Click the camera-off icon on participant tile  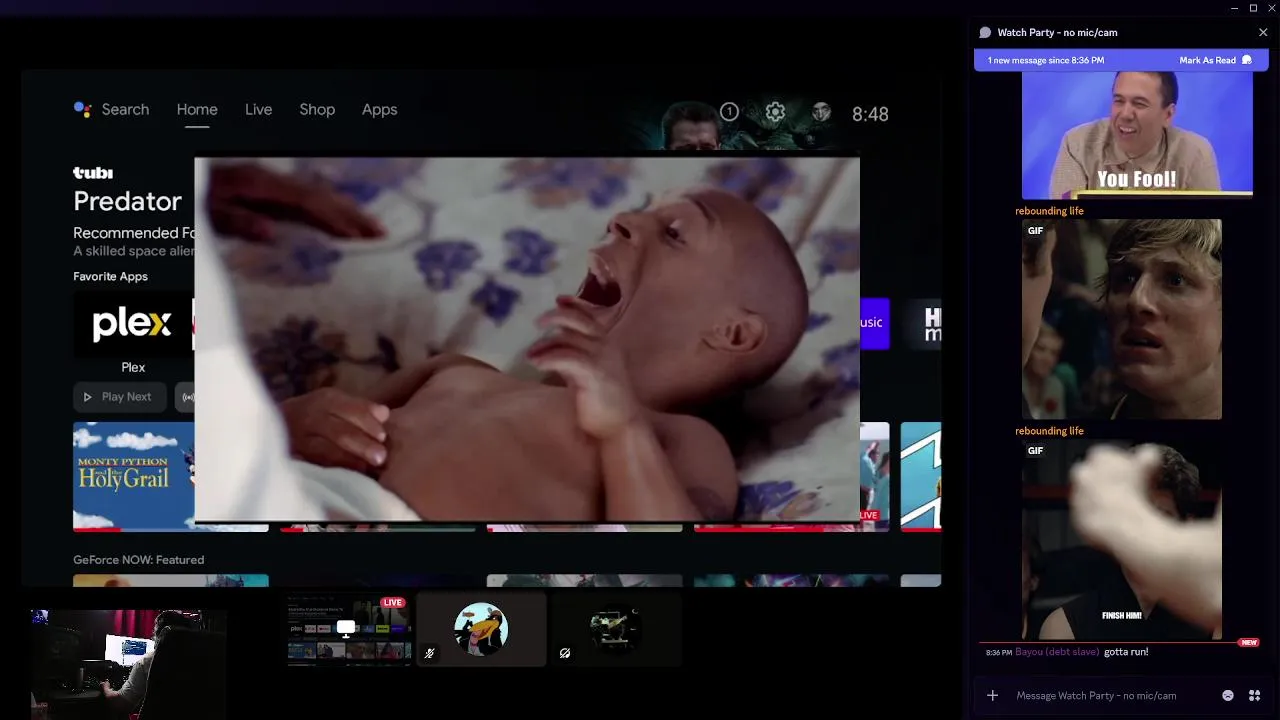click(x=565, y=653)
